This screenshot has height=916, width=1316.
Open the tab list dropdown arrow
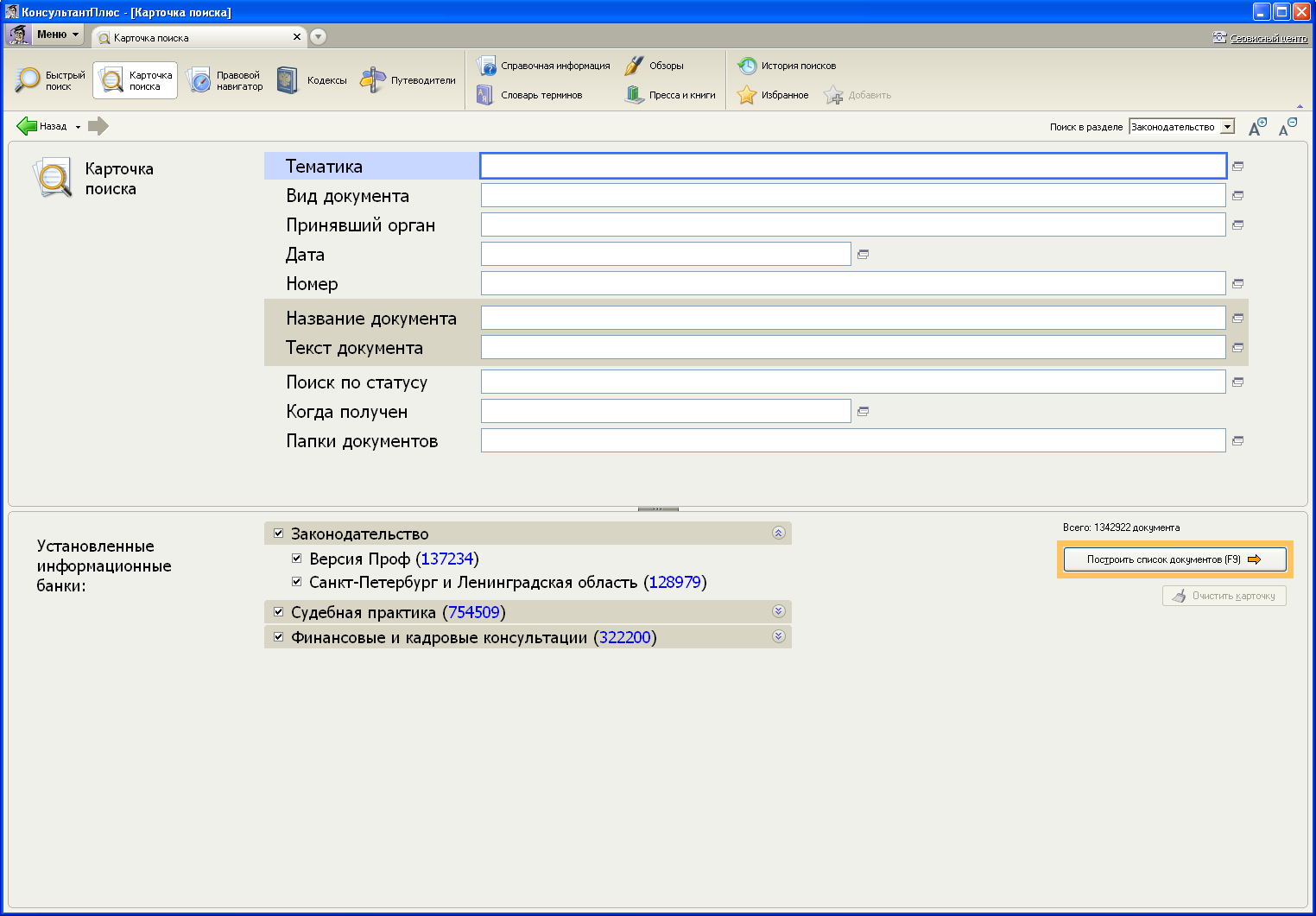pos(318,36)
